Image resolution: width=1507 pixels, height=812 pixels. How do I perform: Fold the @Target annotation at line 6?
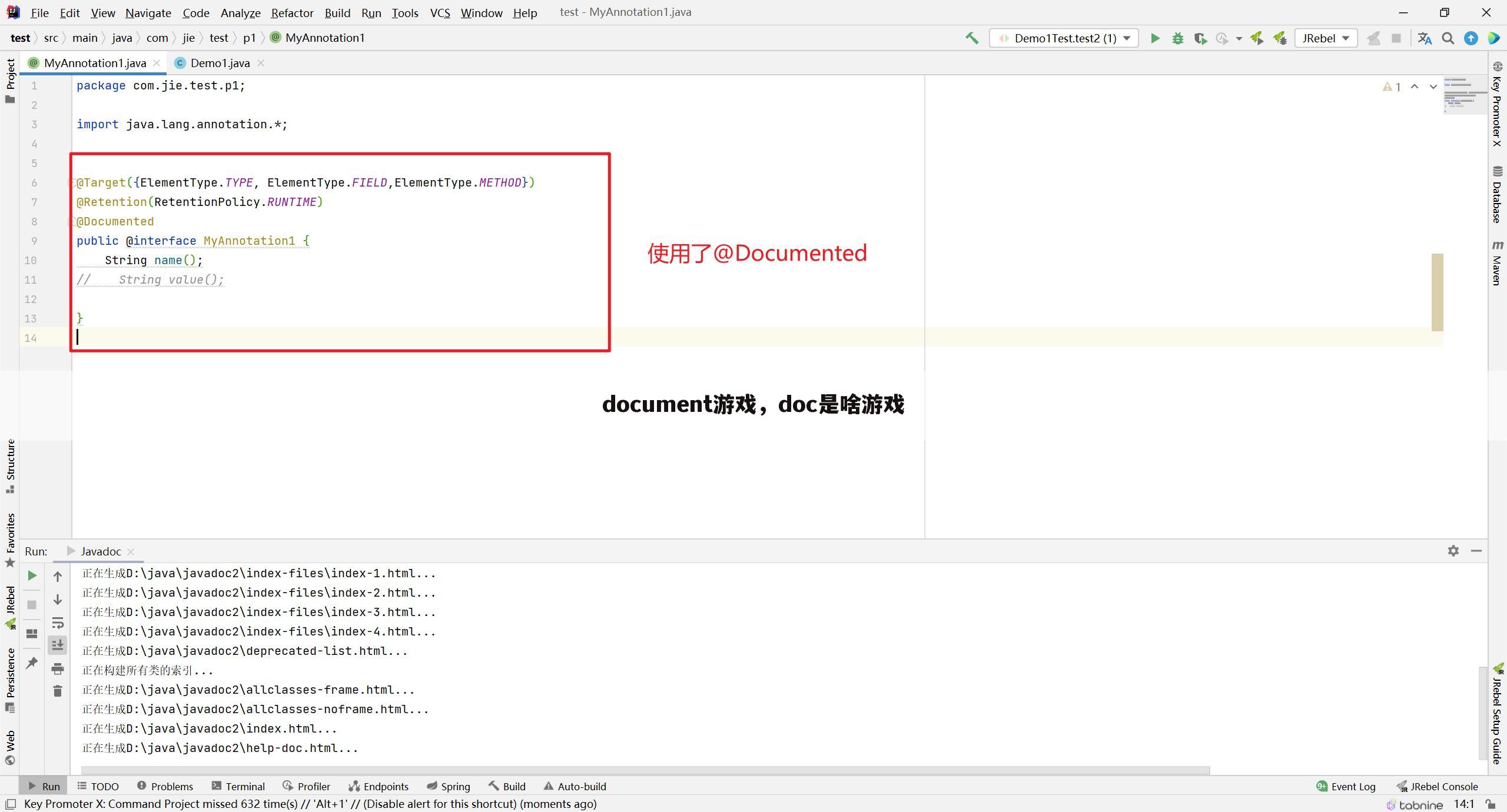[x=72, y=183]
